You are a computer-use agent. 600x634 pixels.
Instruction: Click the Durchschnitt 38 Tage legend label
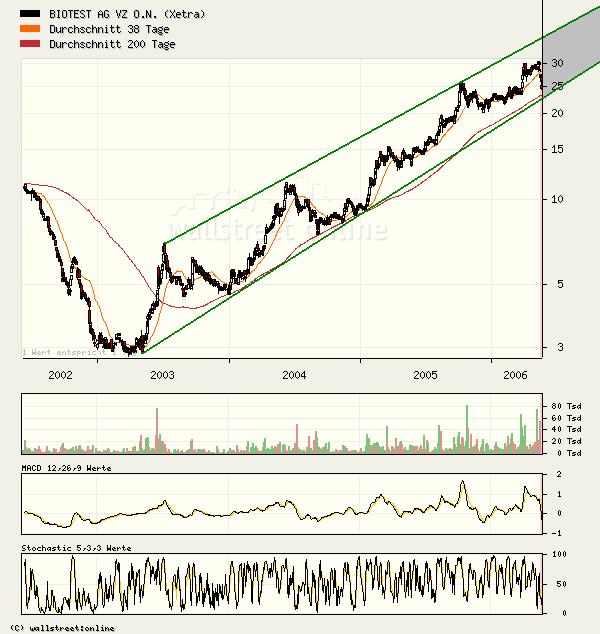[98, 29]
